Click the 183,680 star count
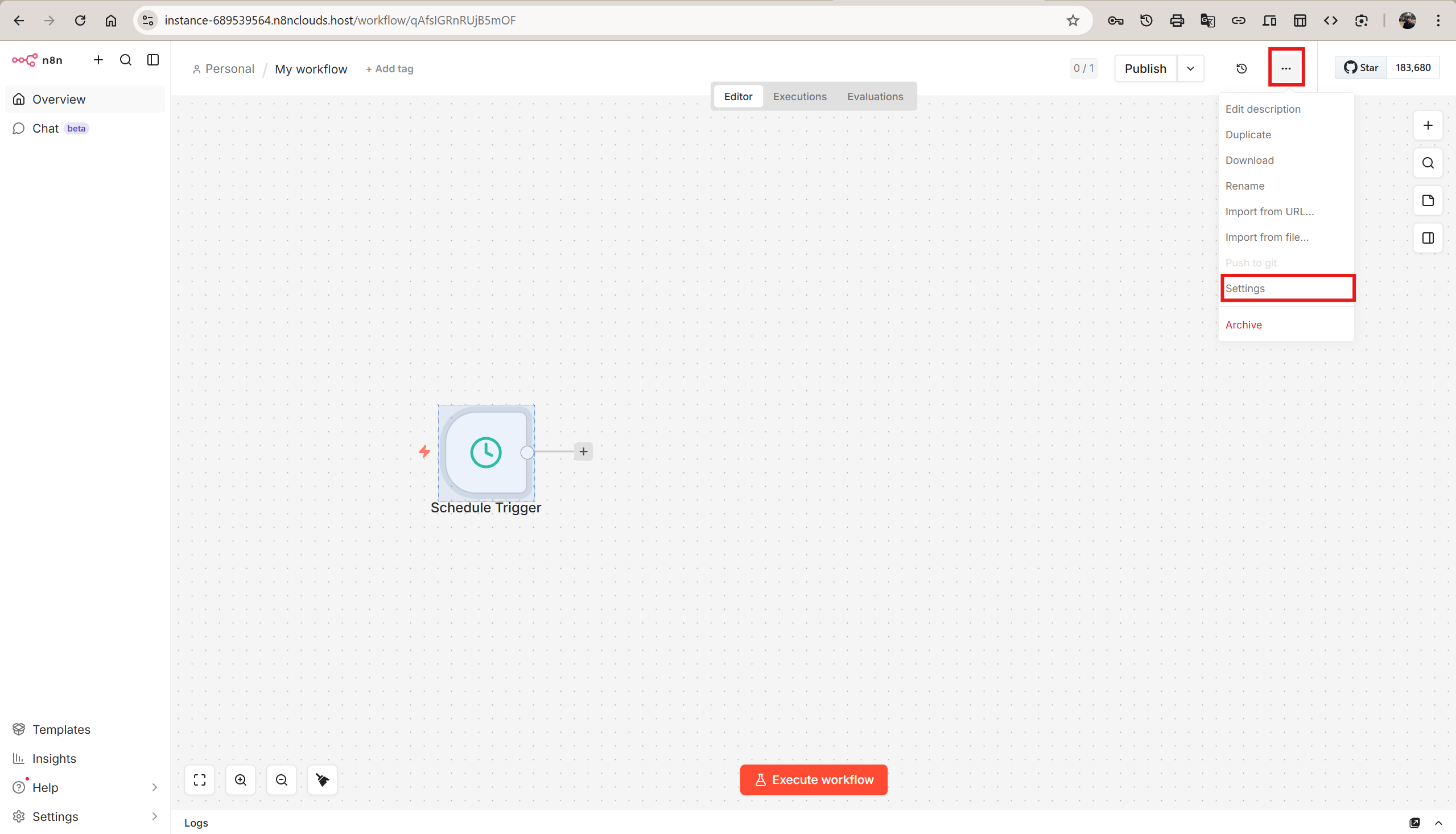 point(1413,68)
